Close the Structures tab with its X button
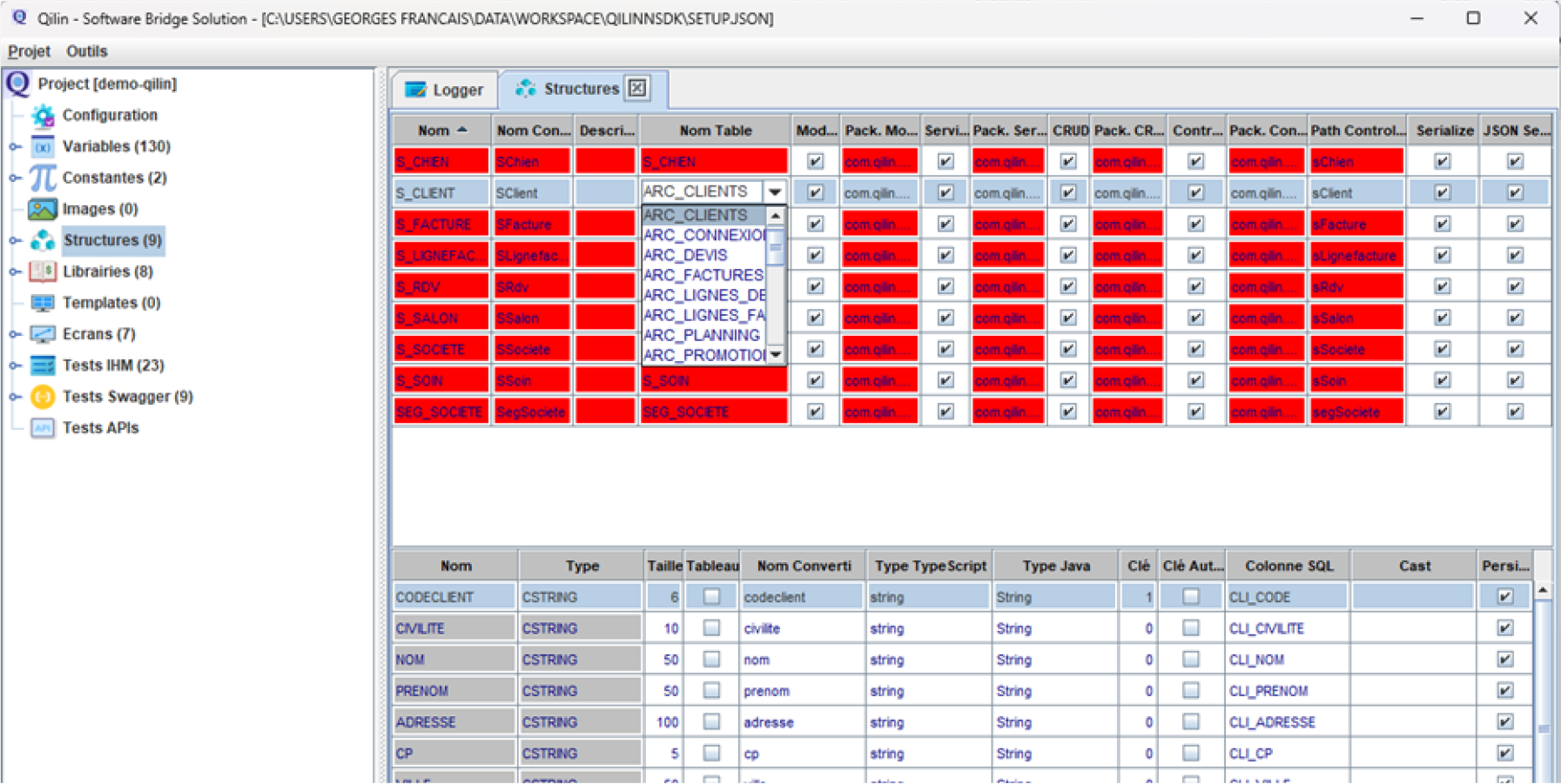The width and height of the screenshot is (1561, 784). [x=636, y=88]
